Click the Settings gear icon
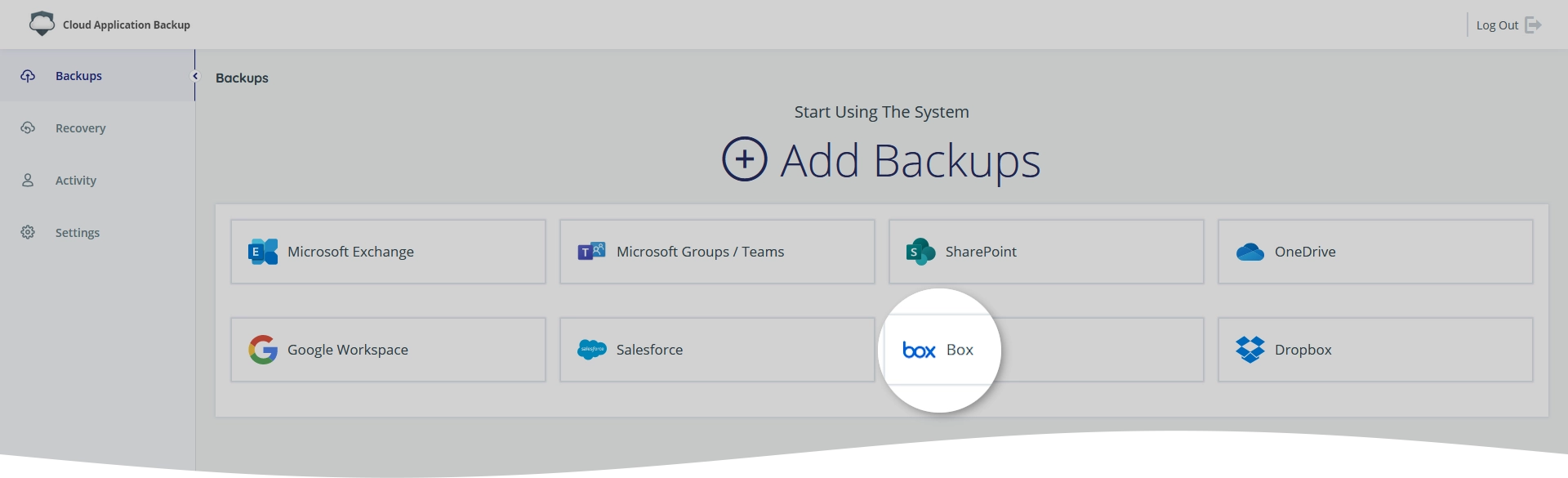 coord(28,233)
